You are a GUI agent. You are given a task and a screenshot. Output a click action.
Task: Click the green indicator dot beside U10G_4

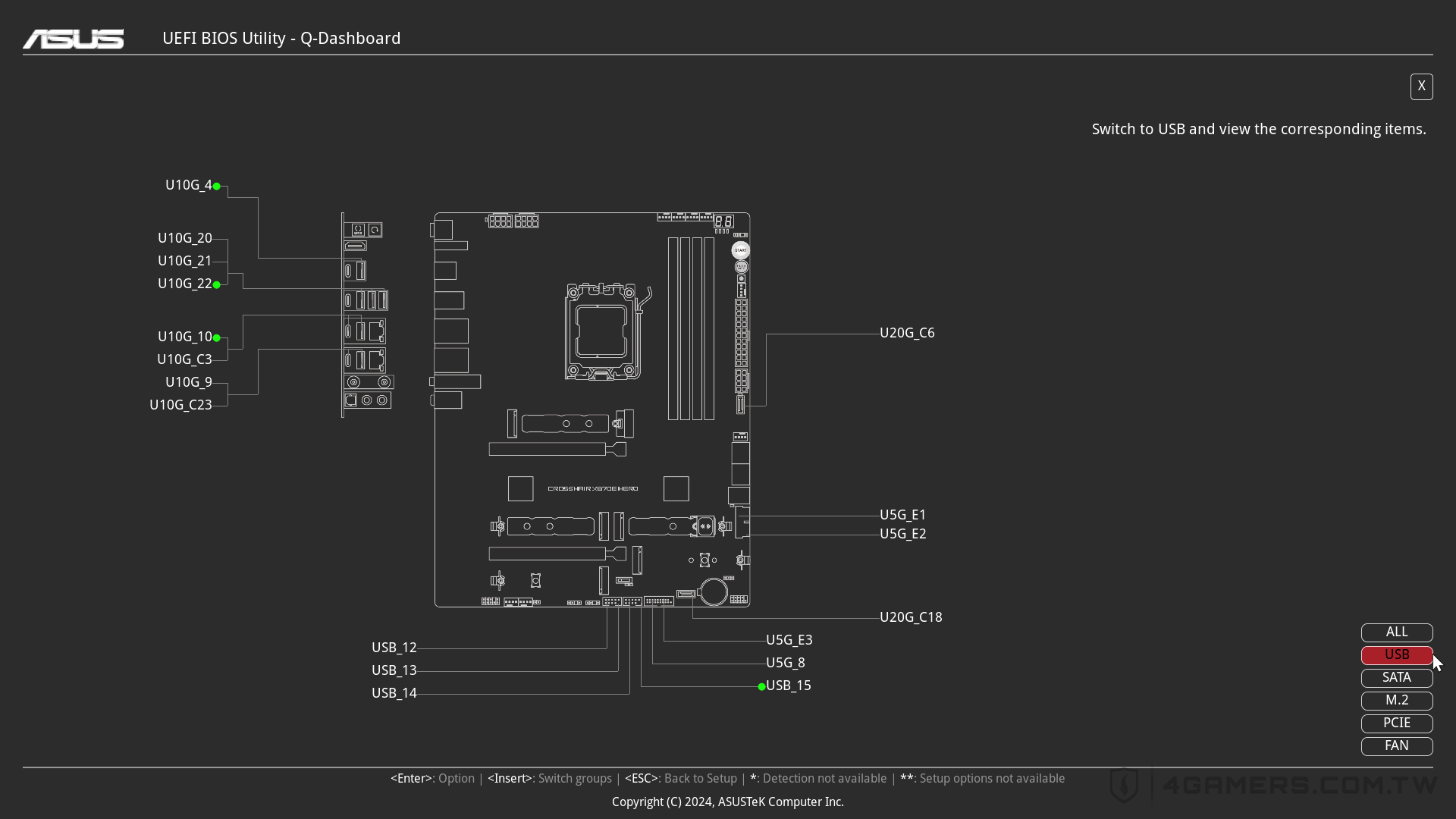pyautogui.click(x=217, y=186)
